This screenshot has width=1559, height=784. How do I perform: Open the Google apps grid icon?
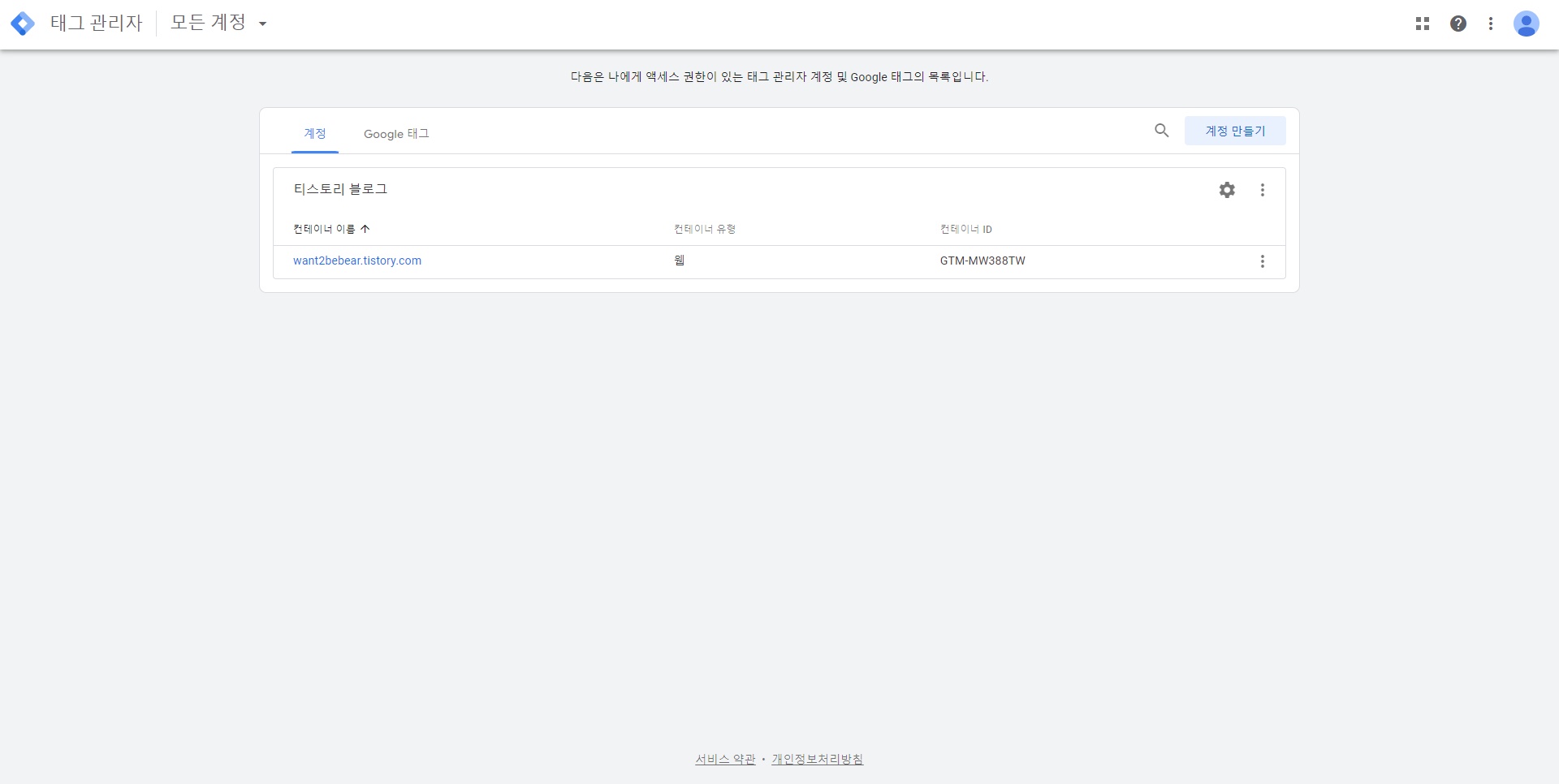pos(1422,24)
